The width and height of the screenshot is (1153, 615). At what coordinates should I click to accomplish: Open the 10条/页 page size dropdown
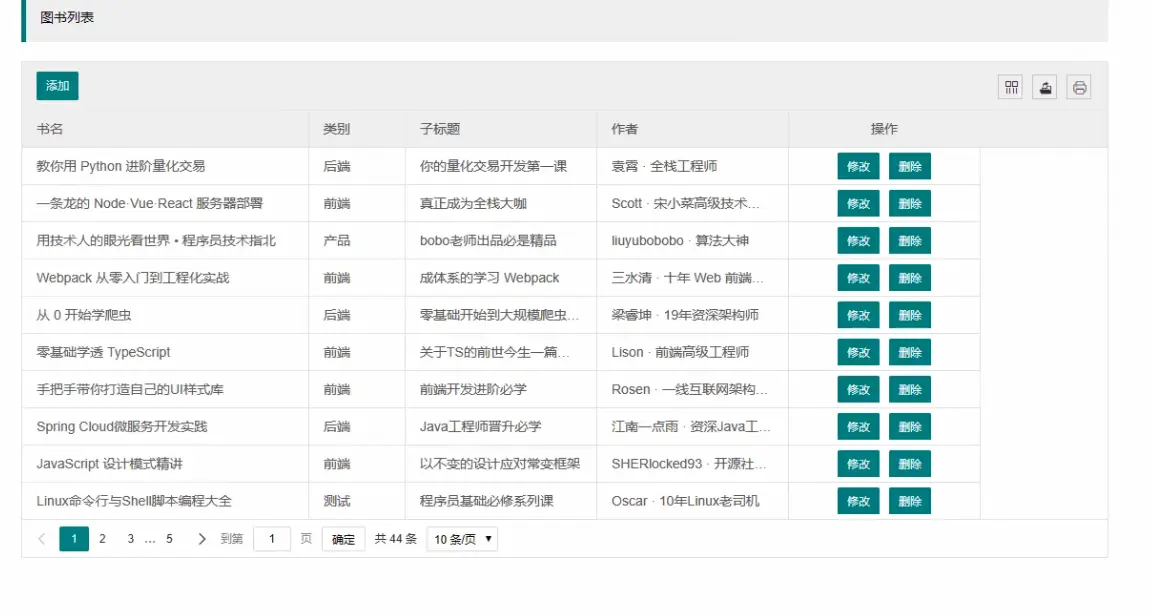[462, 539]
